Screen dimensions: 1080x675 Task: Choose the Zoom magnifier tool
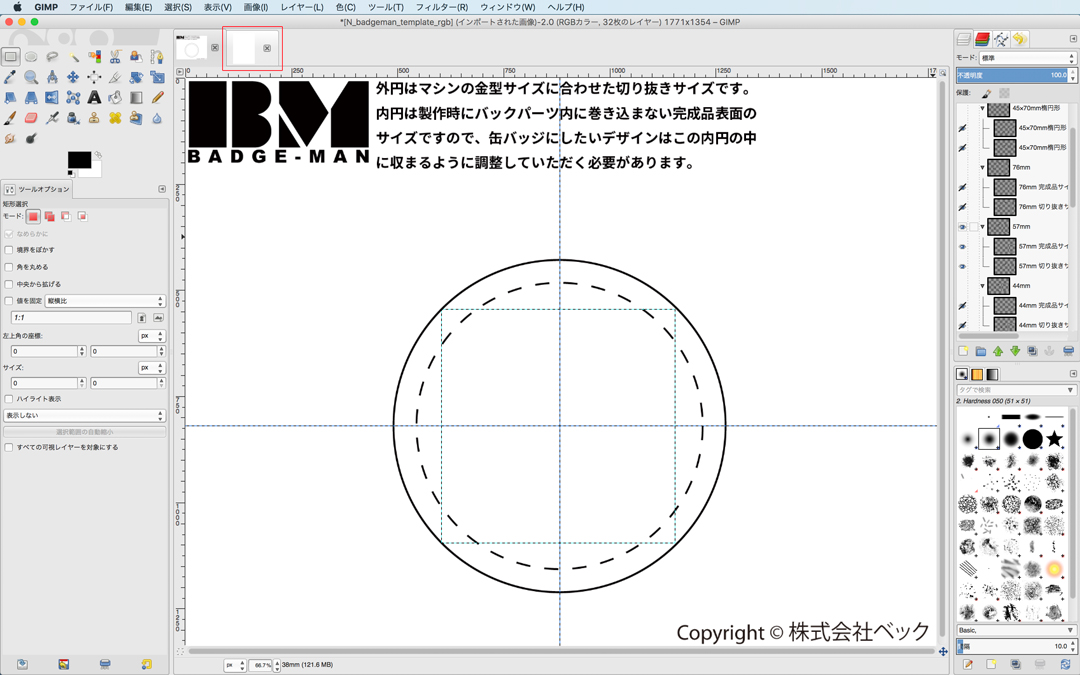(x=31, y=77)
